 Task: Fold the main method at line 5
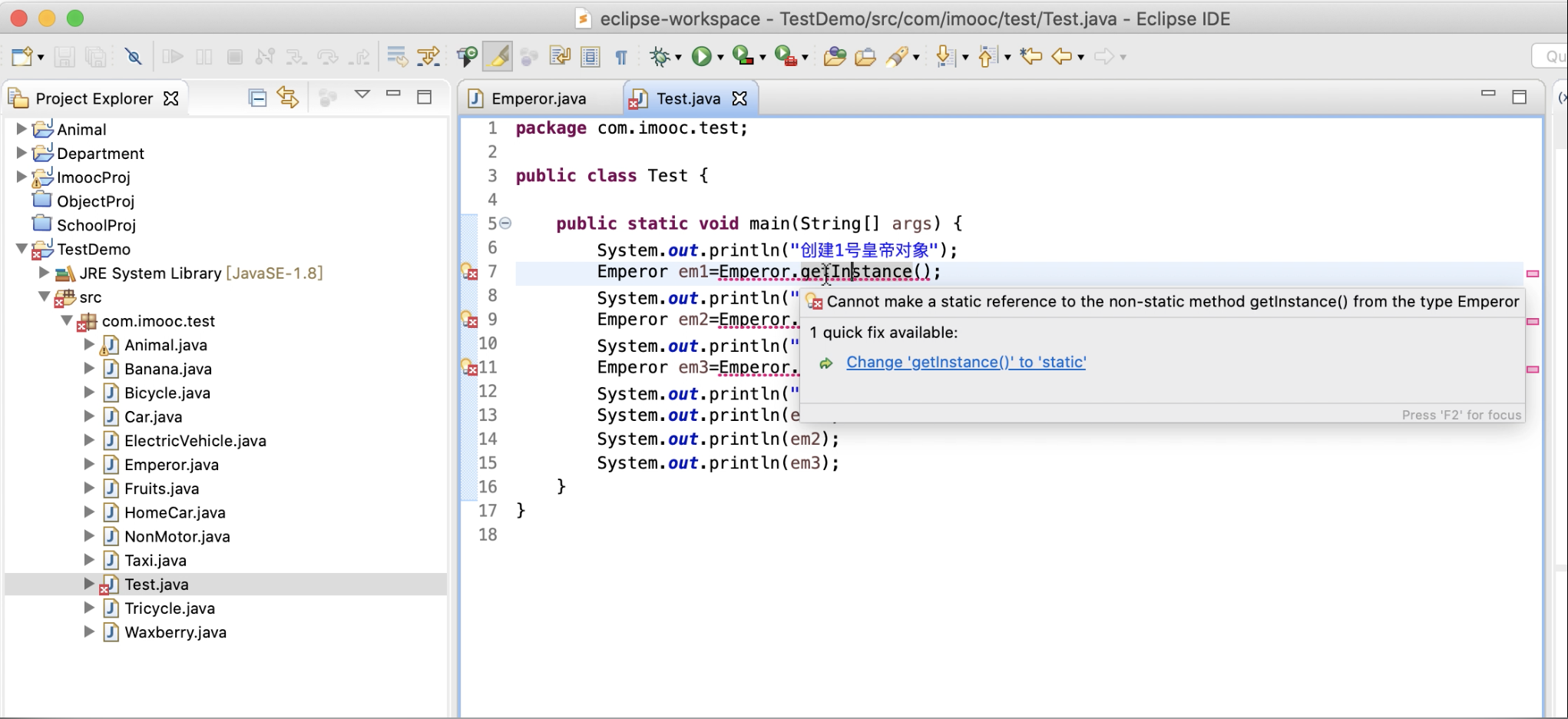(x=505, y=224)
